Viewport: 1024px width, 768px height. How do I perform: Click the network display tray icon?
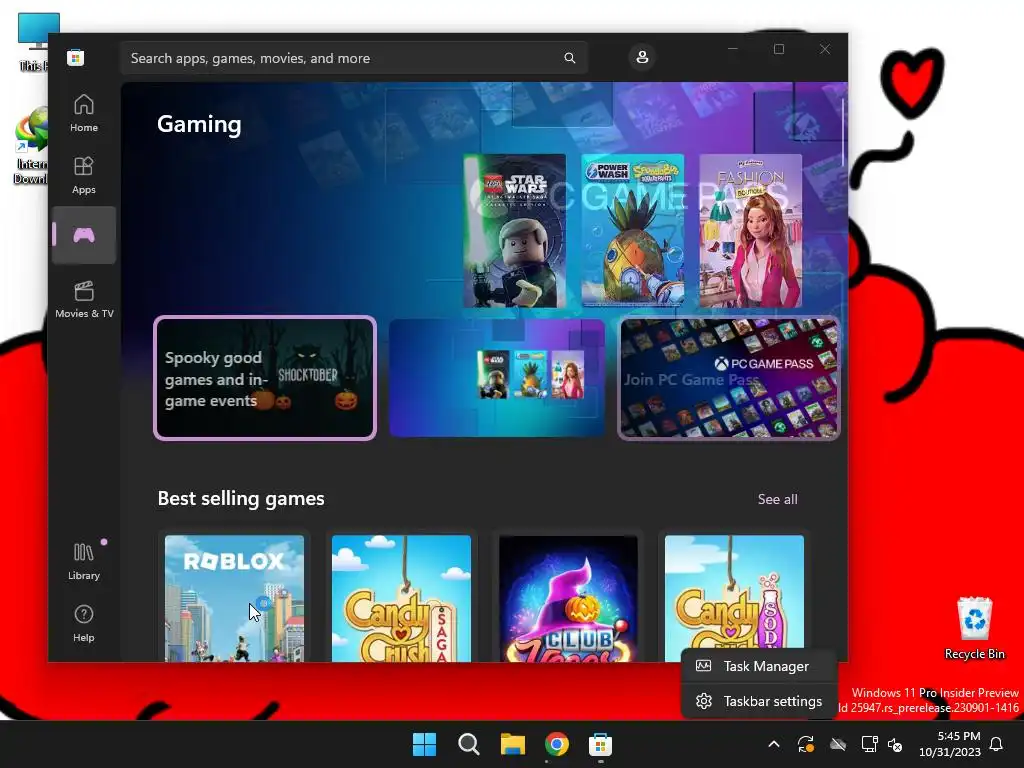point(869,744)
